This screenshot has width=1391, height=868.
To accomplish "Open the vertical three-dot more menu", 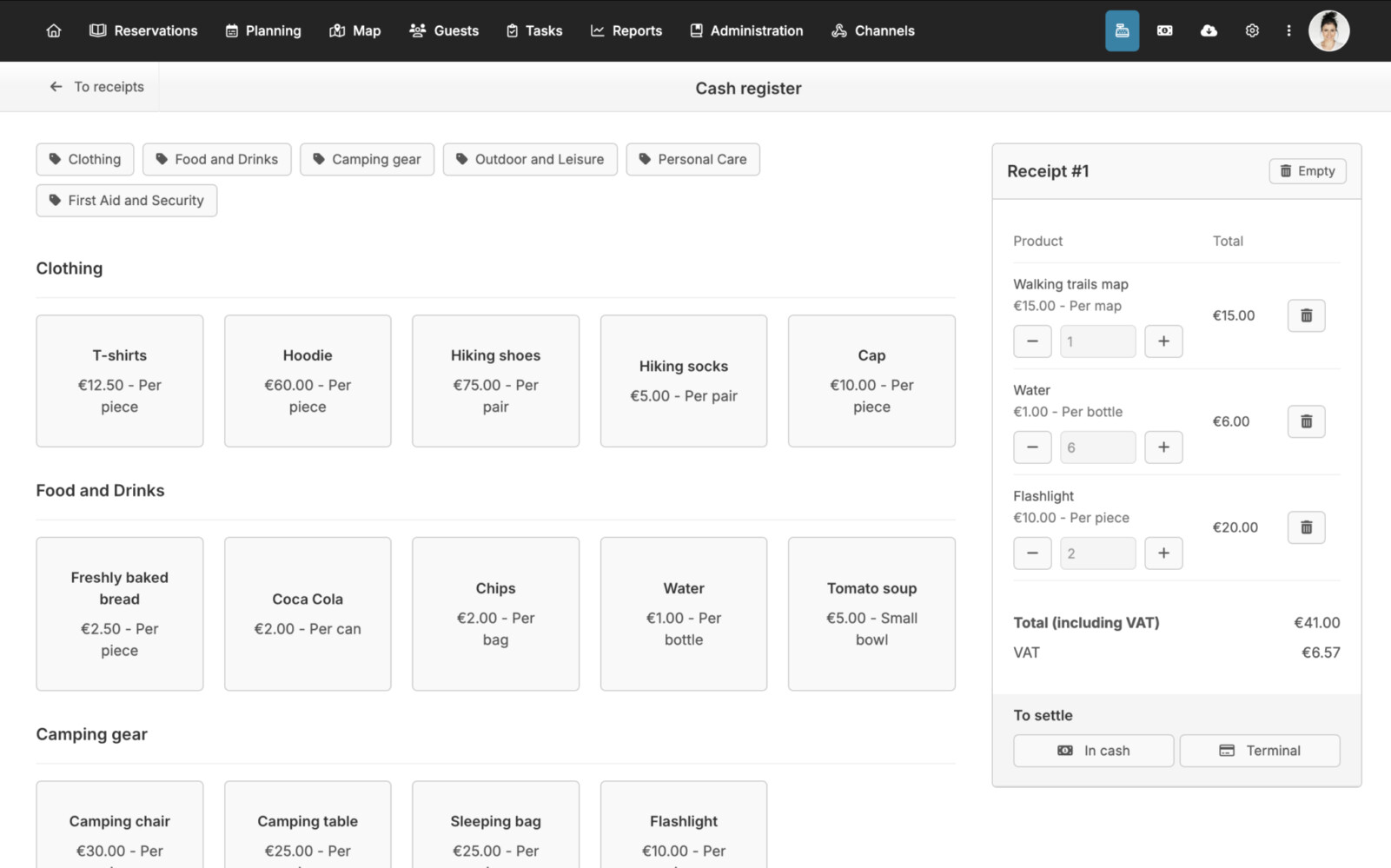I will click(1288, 30).
